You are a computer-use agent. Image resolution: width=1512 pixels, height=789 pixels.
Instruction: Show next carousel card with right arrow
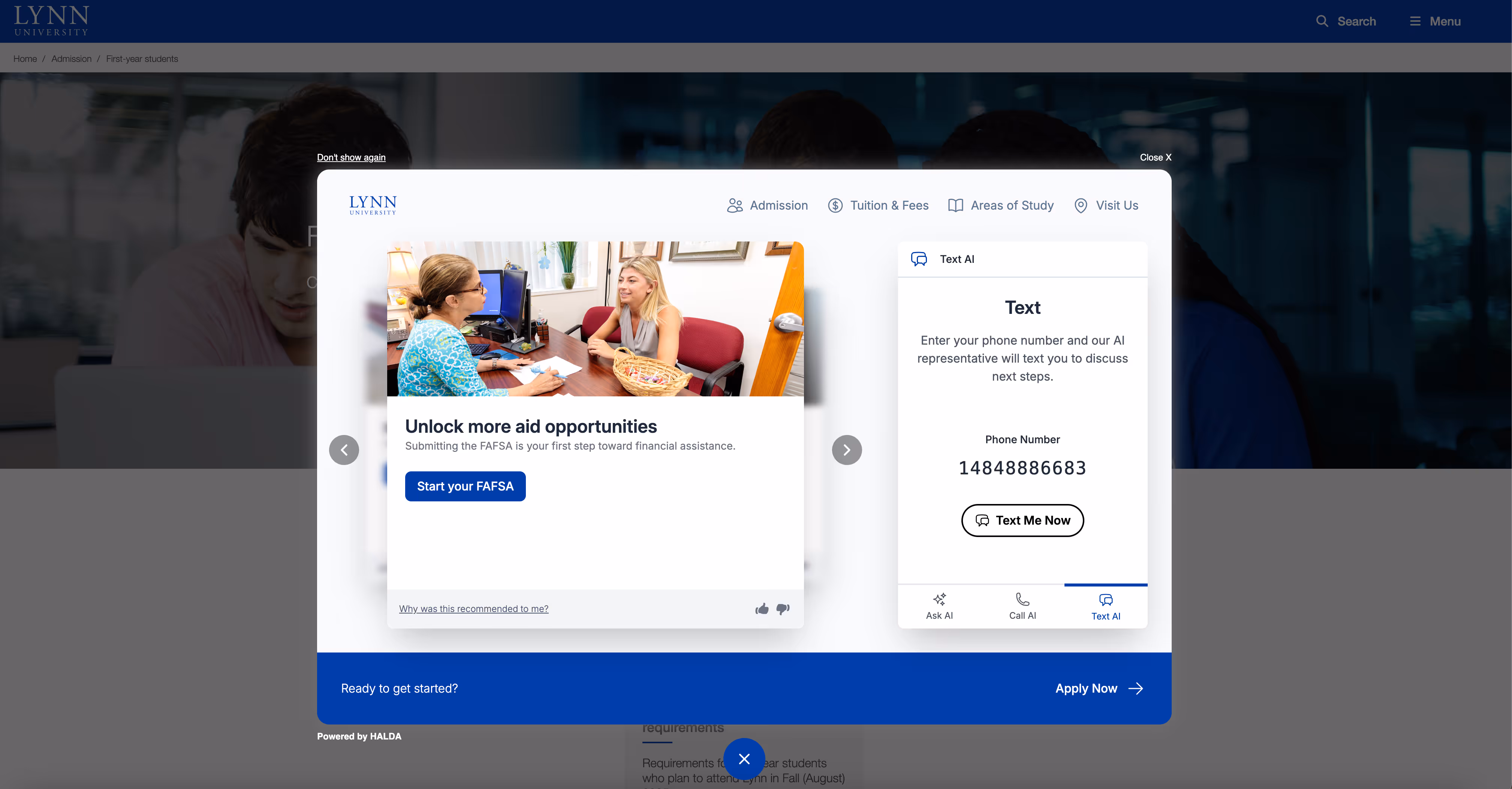click(x=846, y=450)
